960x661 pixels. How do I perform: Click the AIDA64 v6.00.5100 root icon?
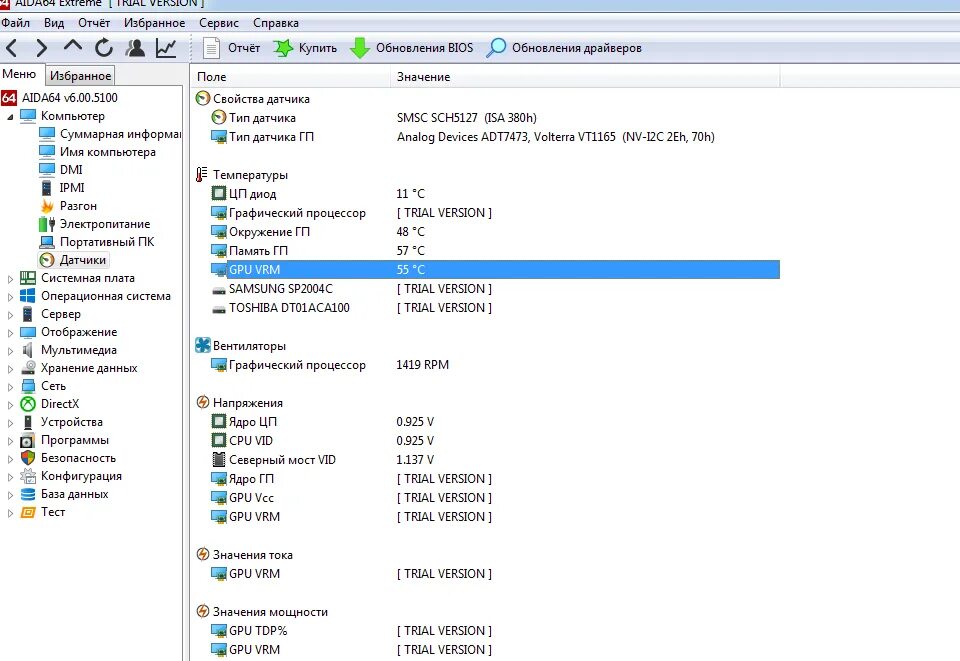click(x=9, y=98)
